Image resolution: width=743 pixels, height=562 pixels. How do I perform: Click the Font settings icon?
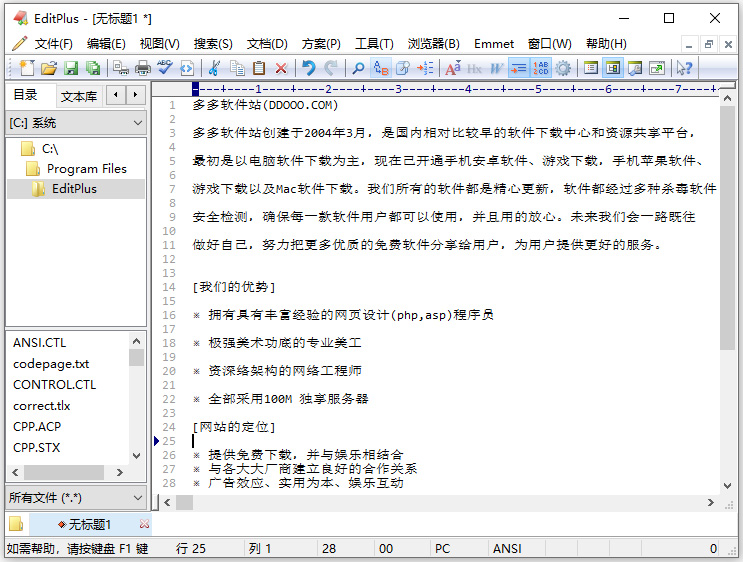pyautogui.click(x=453, y=68)
